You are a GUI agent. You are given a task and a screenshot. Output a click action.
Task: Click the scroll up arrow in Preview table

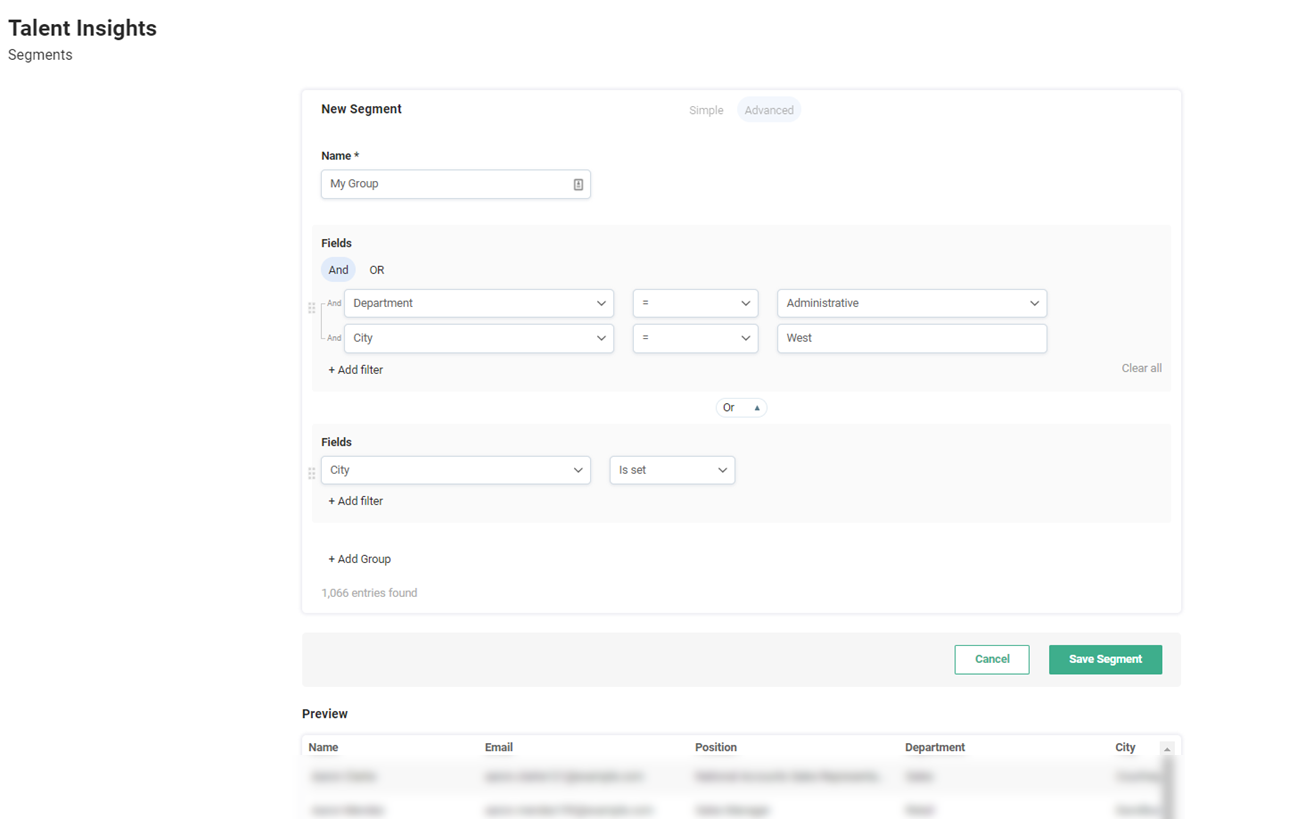(1166, 749)
